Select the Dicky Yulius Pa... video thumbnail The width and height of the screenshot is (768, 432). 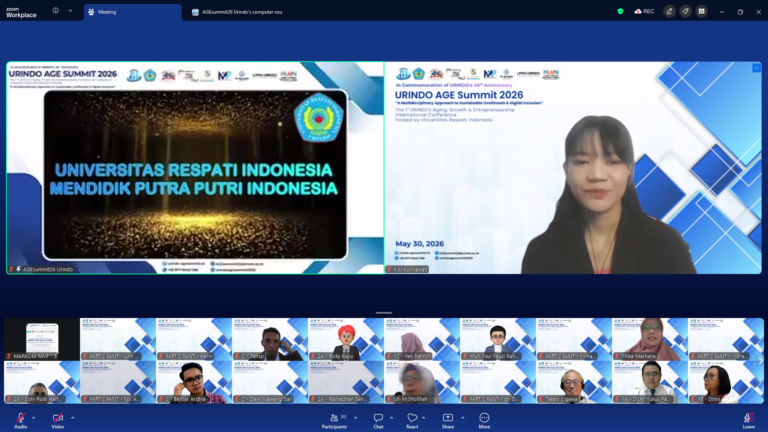point(649,382)
